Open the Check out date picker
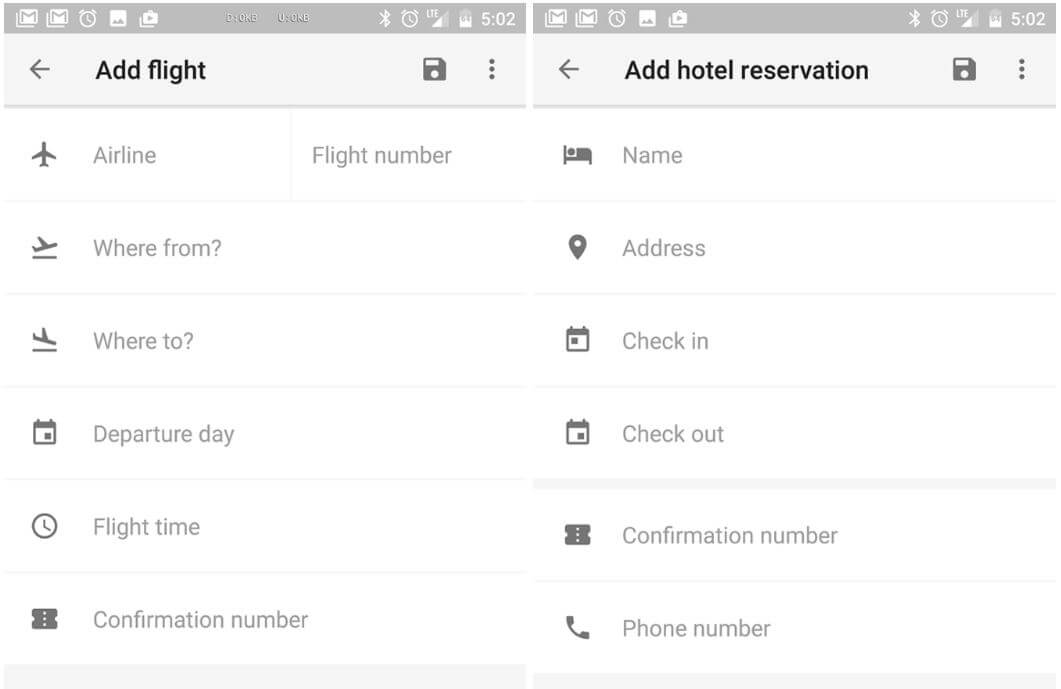The image size is (1061, 689). point(800,434)
